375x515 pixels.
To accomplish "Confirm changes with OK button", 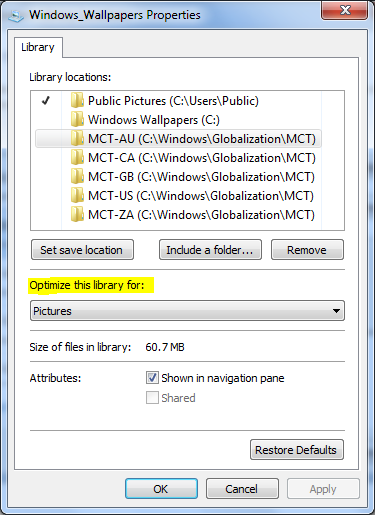I will [161, 489].
